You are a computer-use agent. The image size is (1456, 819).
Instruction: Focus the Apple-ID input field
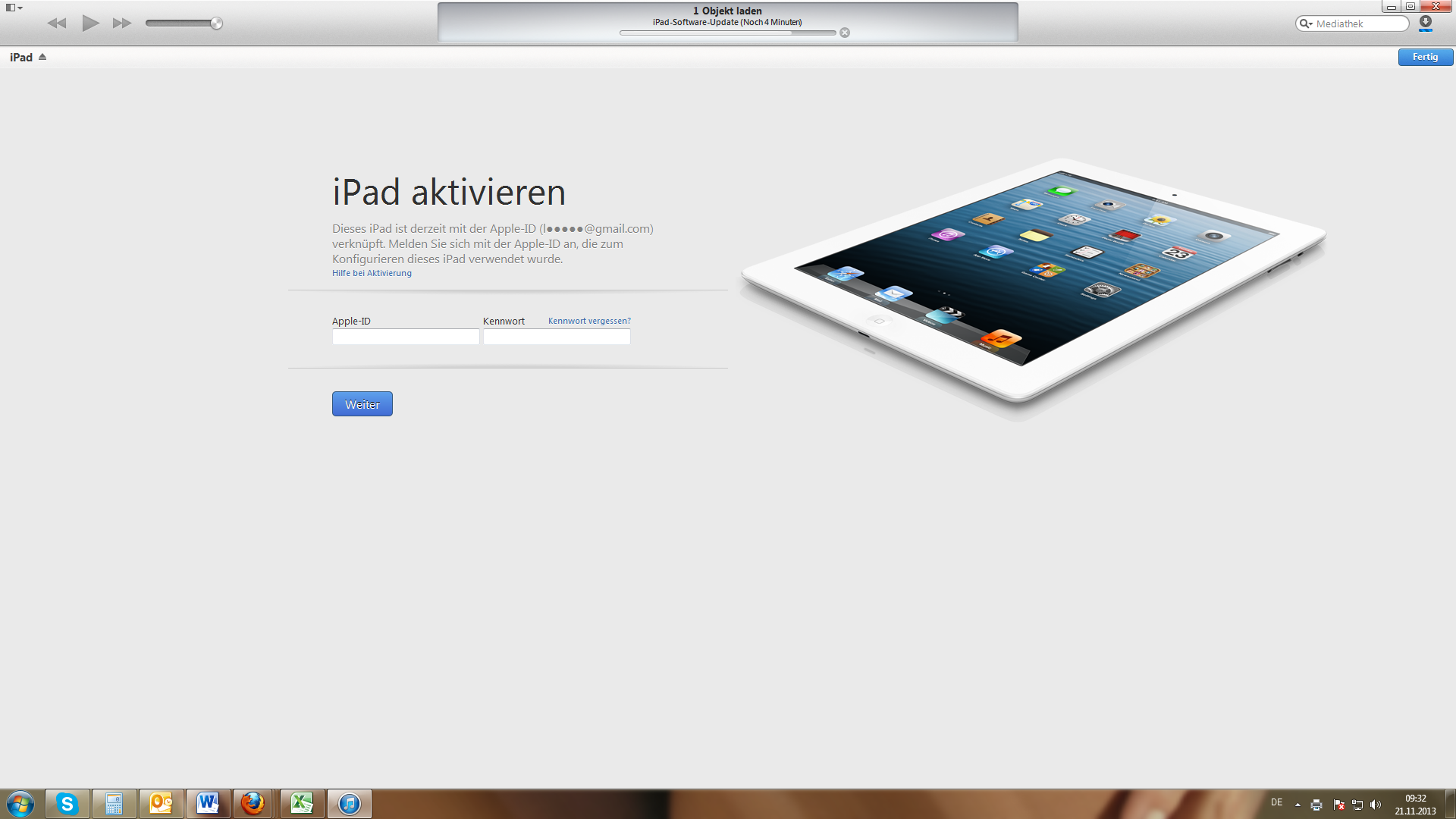[x=406, y=337]
